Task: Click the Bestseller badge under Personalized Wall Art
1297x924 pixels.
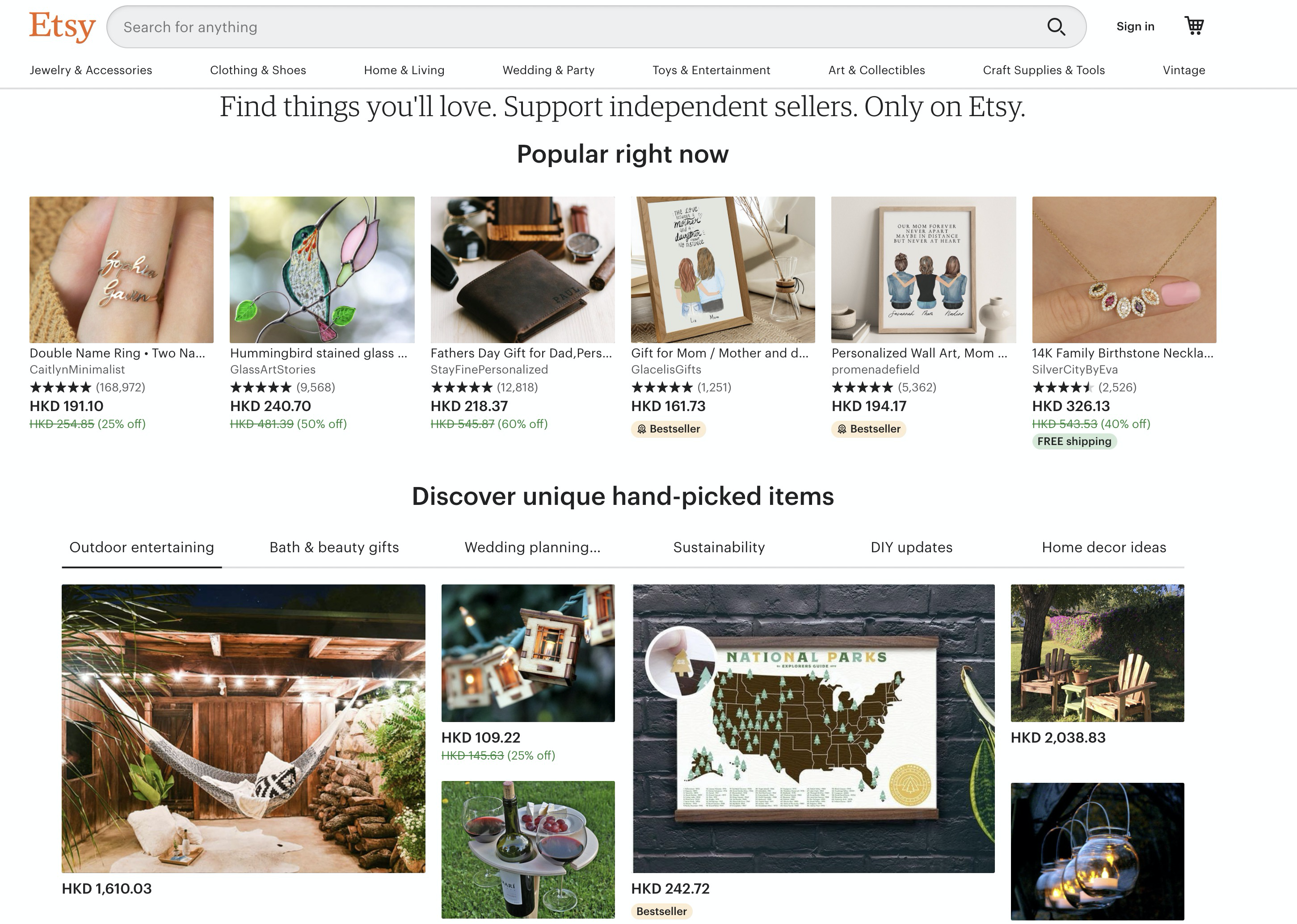Action: tap(868, 429)
